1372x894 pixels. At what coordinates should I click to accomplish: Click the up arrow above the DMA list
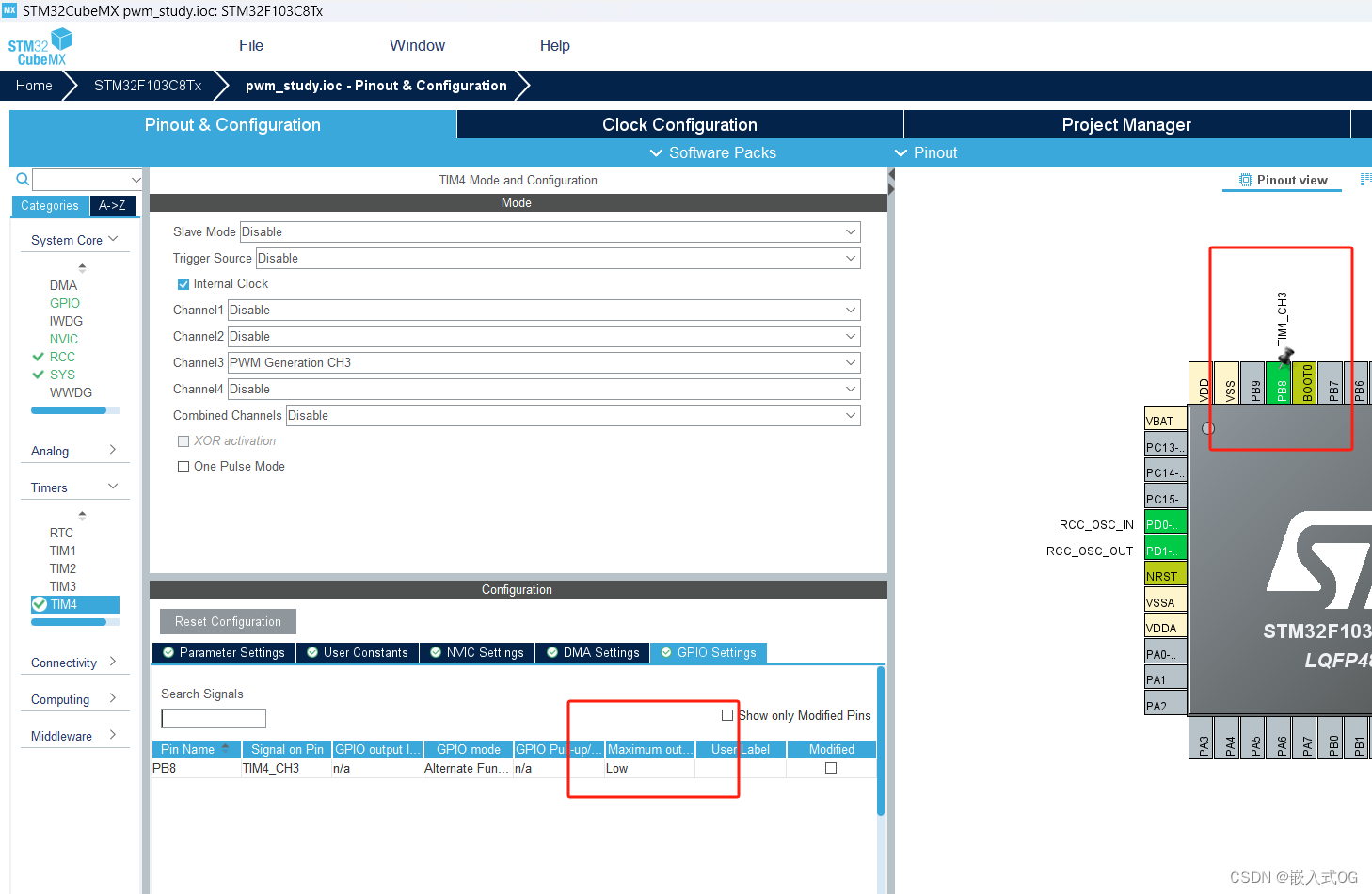[82, 268]
